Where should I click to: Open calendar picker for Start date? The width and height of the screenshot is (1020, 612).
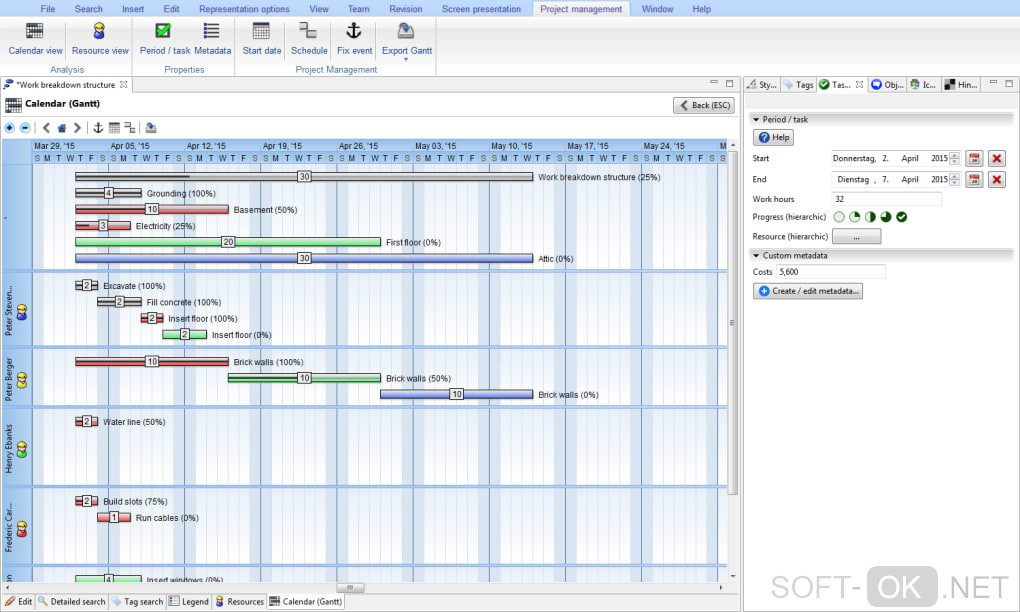click(974, 158)
